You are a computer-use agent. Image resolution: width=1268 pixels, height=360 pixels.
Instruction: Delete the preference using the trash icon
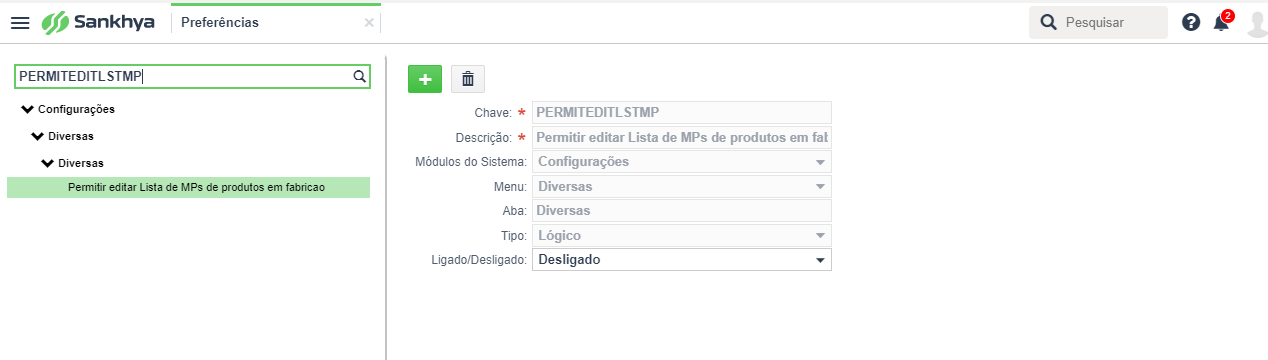coord(468,79)
